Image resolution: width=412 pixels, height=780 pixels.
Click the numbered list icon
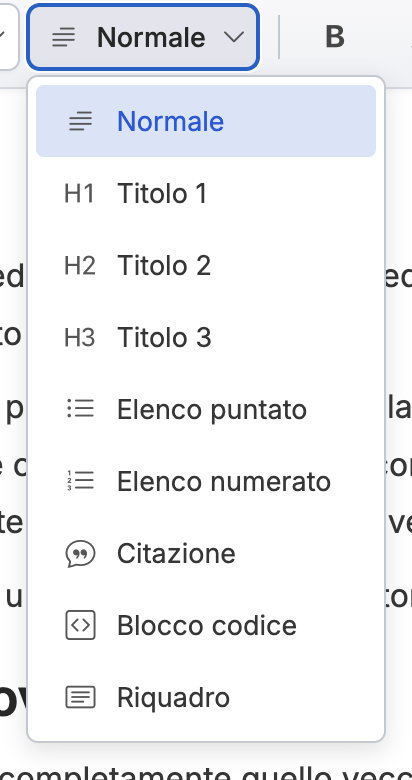click(x=80, y=481)
